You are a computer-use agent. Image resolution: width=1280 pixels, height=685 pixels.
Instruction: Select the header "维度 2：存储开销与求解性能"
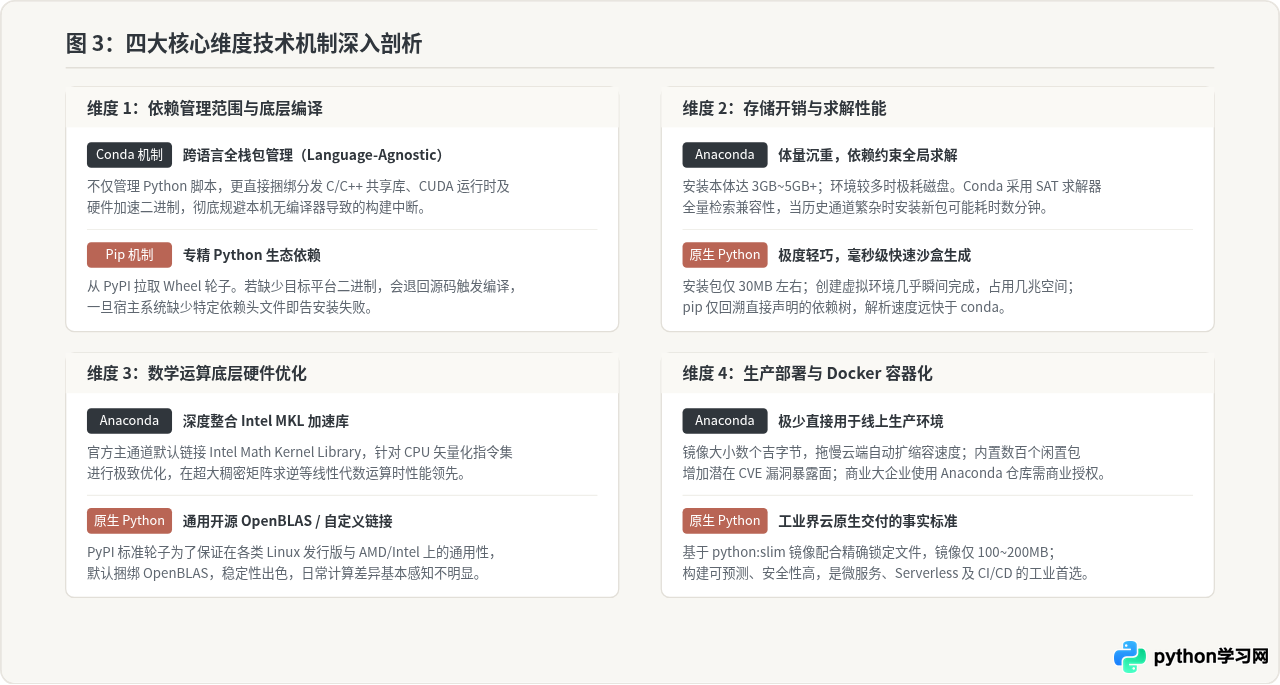point(785,108)
